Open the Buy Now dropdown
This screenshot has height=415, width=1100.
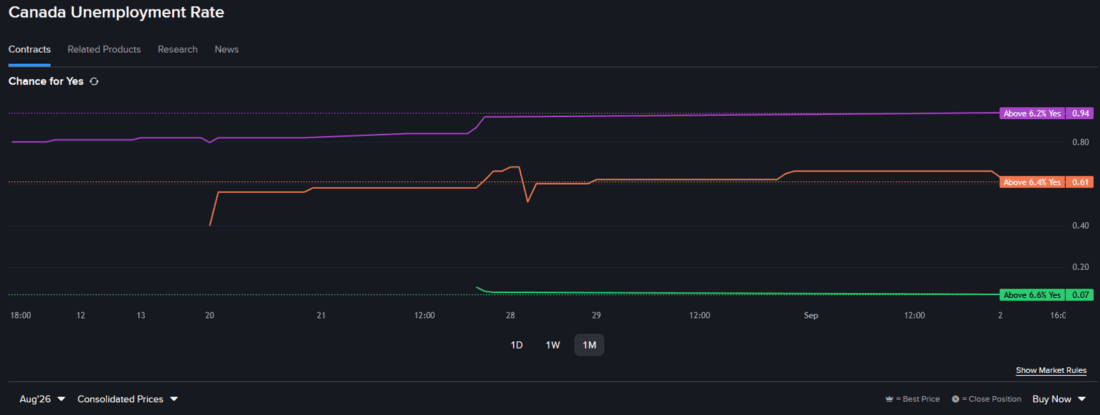point(1059,399)
